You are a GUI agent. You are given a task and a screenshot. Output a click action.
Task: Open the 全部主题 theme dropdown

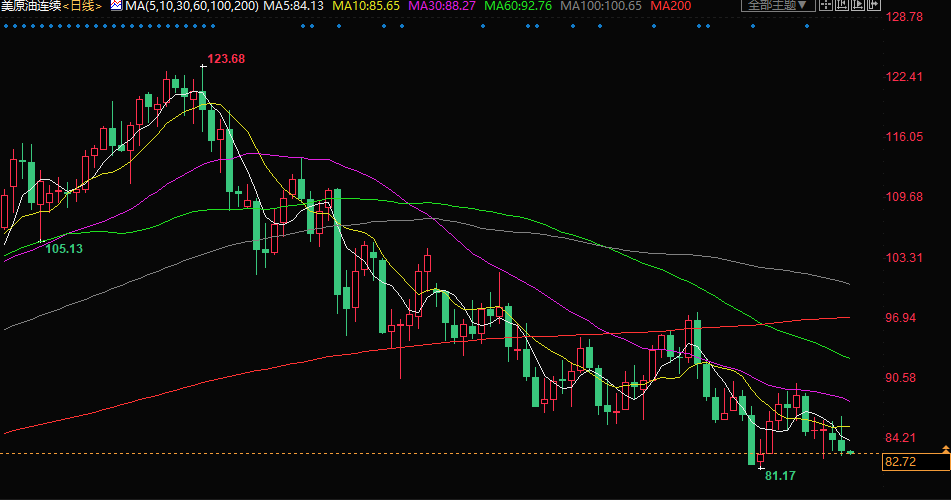point(776,6)
